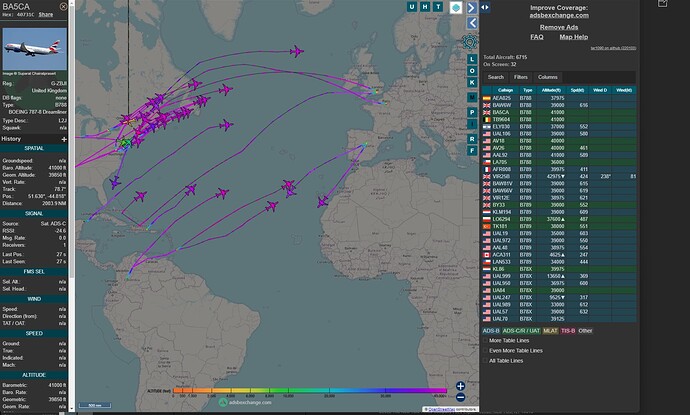Select aircraft row BAW6W
Viewport: 690px width, 415px height.
point(559,105)
